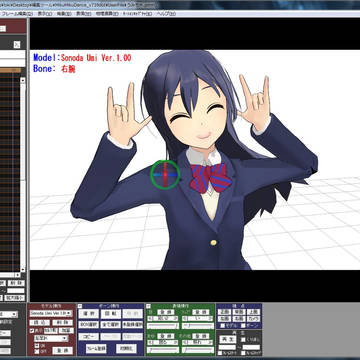Click the 加算 button in the model panel
360x360 pixels.
click(66, 331)
